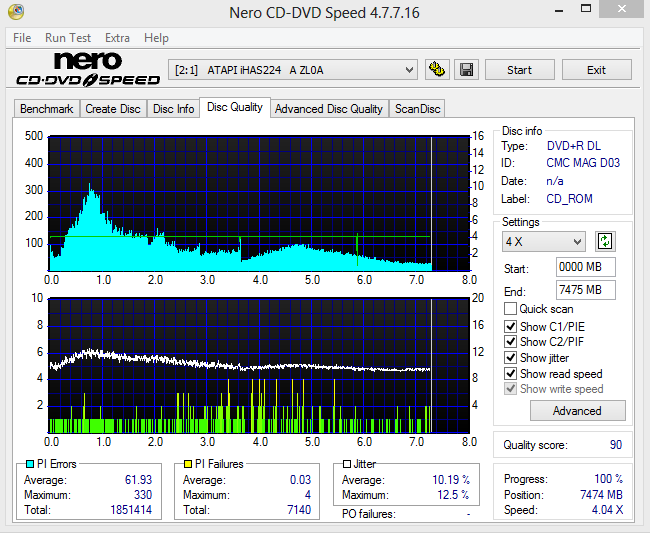Select the Disc Quality tab
The height and width of the screenshot is (533, 650).
pyautogui.click(x=235, y=107)
